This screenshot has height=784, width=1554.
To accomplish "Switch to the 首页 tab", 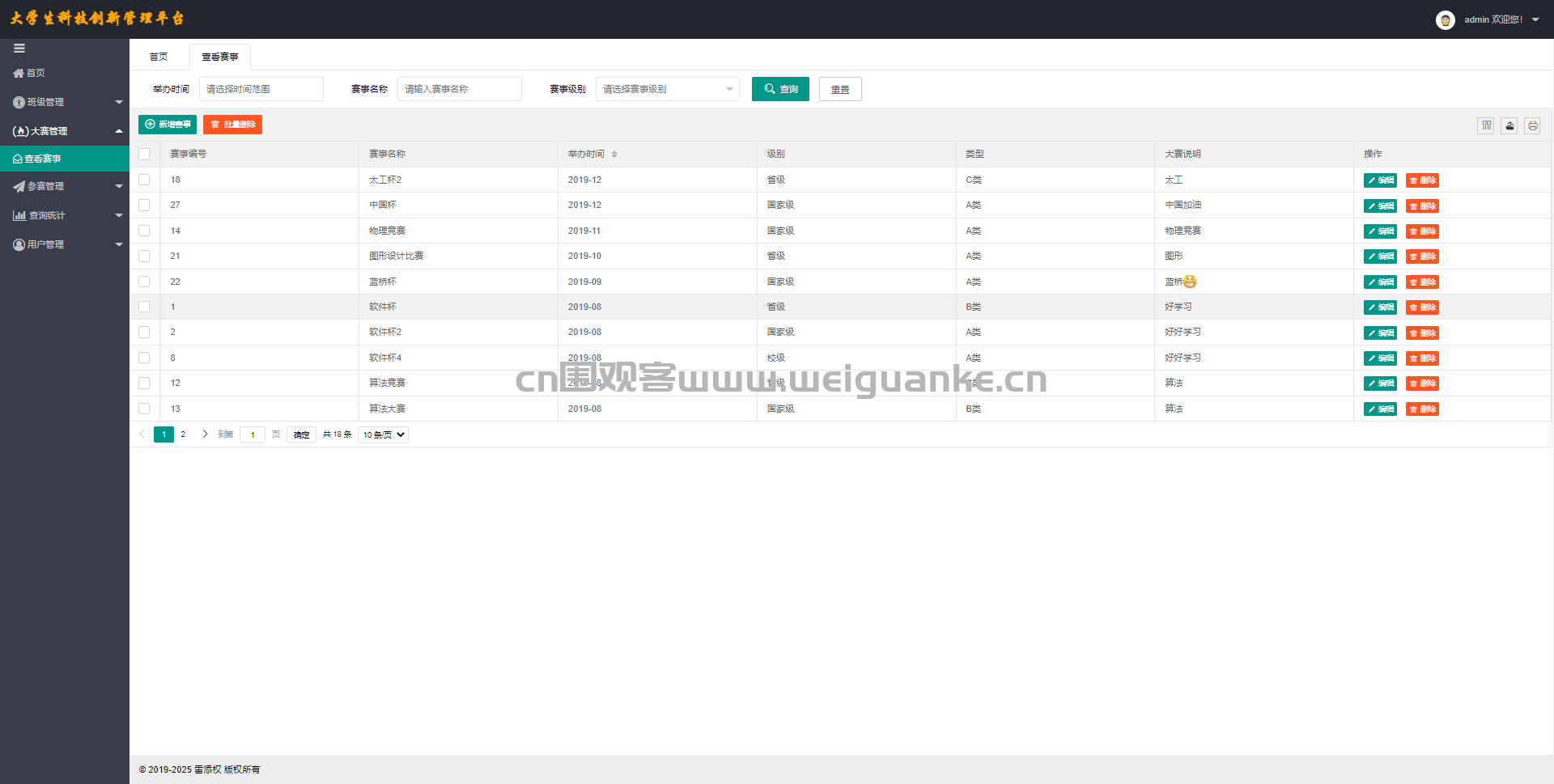I will click(x=159, y=57).
